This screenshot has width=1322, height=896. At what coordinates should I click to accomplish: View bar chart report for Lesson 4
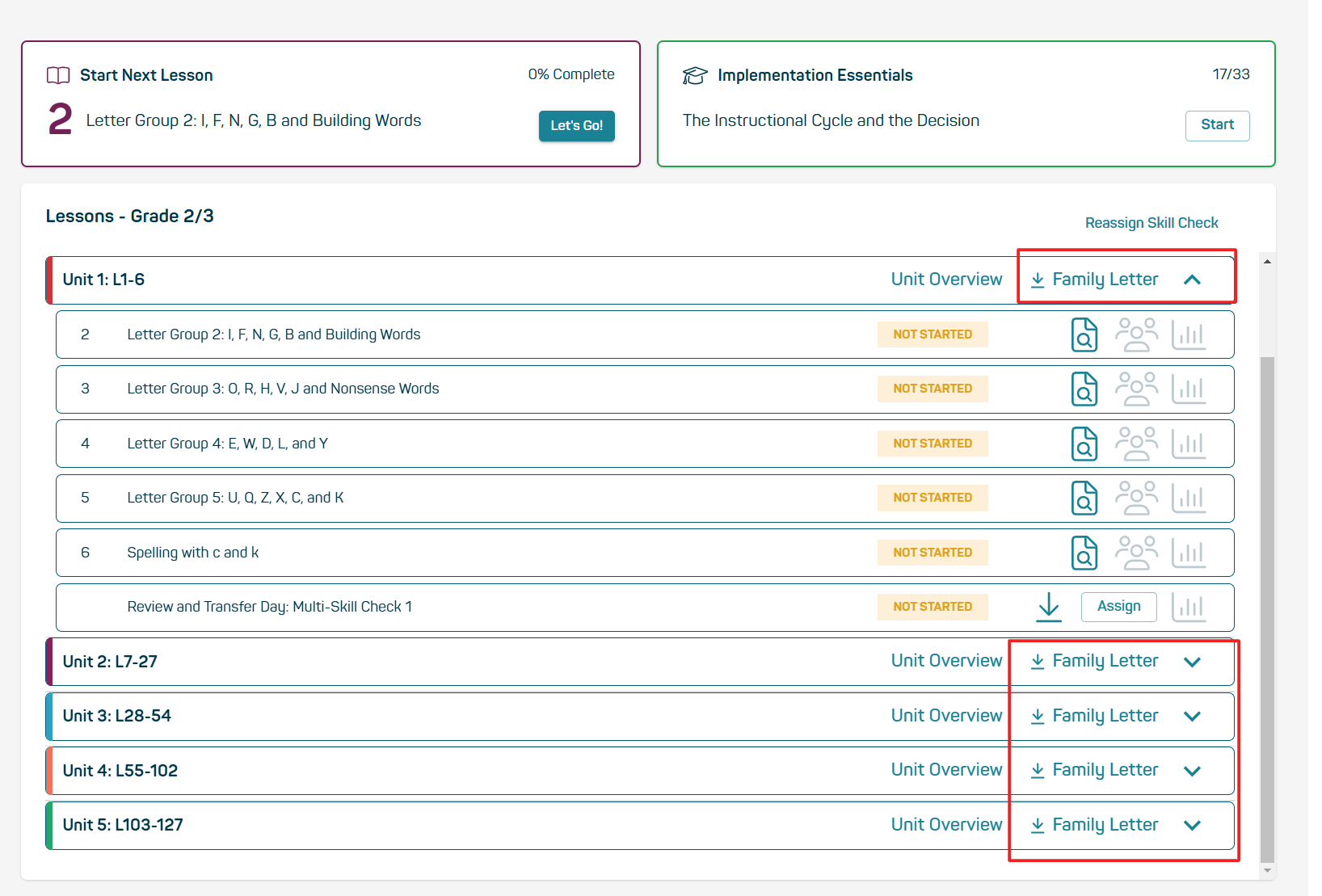[x=1189, y=444]
